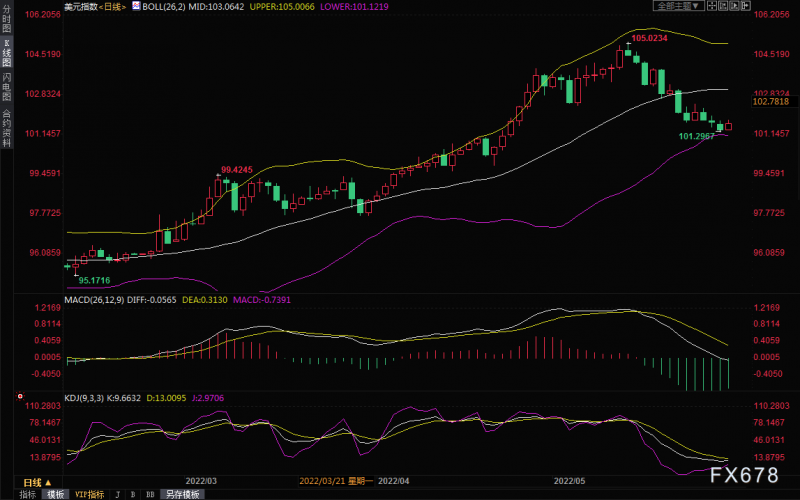
Task: Click the 2022/03/21 星期一 date marker
Action: [336, 481]
